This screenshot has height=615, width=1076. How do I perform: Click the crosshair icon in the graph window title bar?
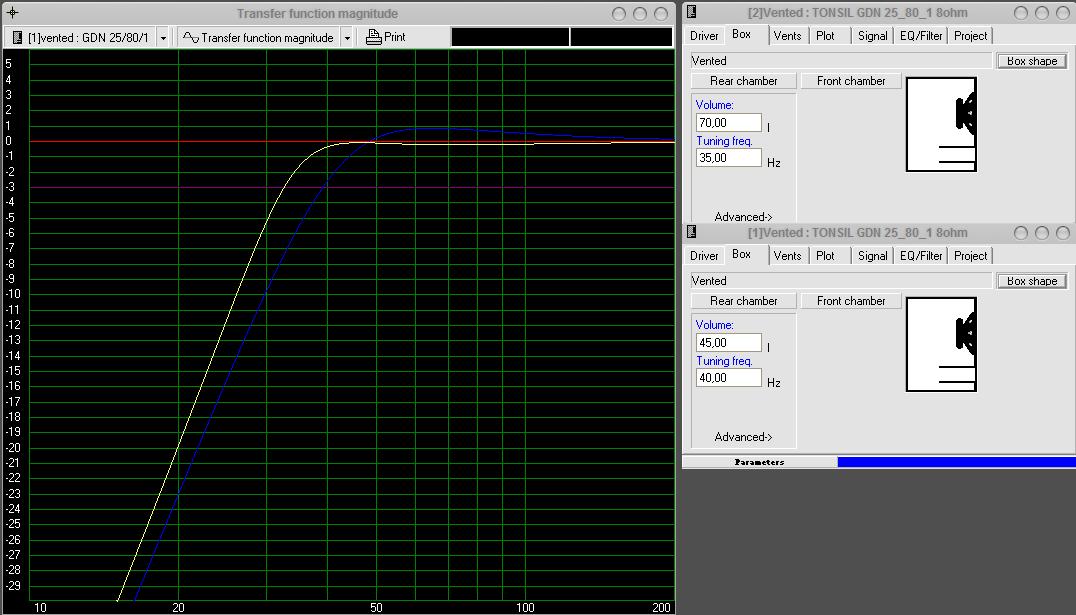(x=12, y=13)
